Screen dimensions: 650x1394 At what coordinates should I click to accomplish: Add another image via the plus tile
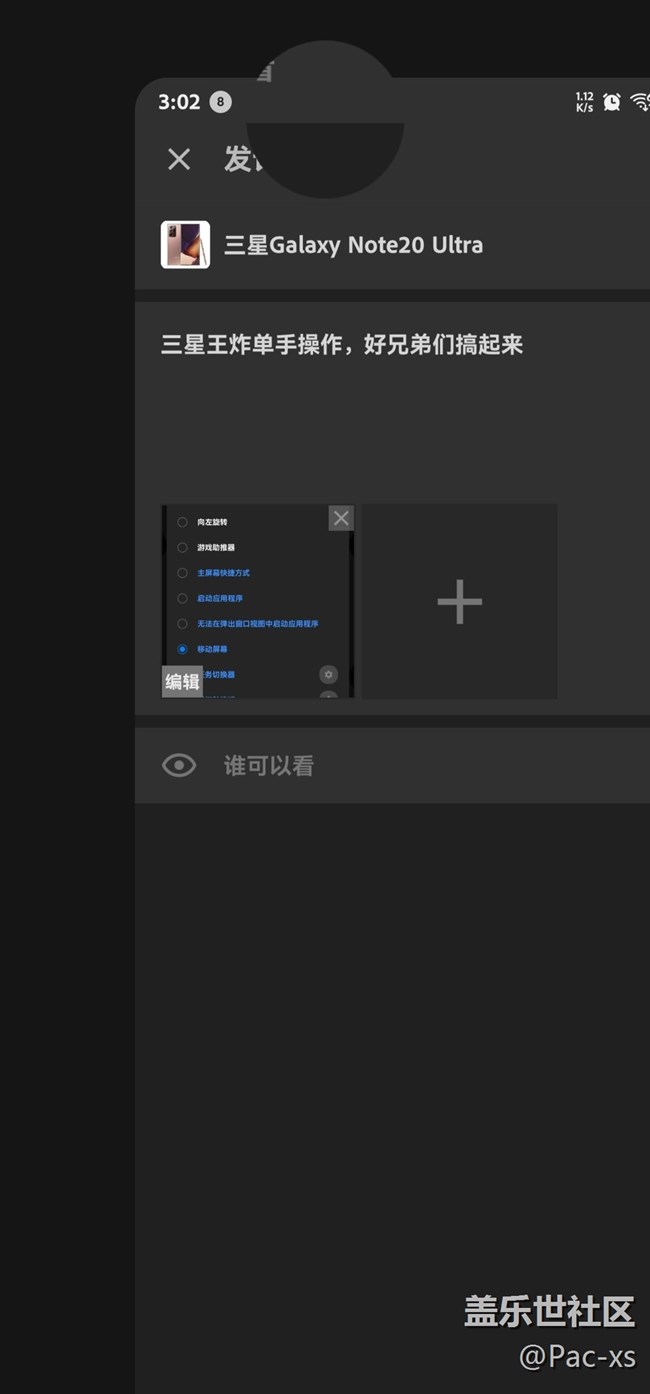459,602
